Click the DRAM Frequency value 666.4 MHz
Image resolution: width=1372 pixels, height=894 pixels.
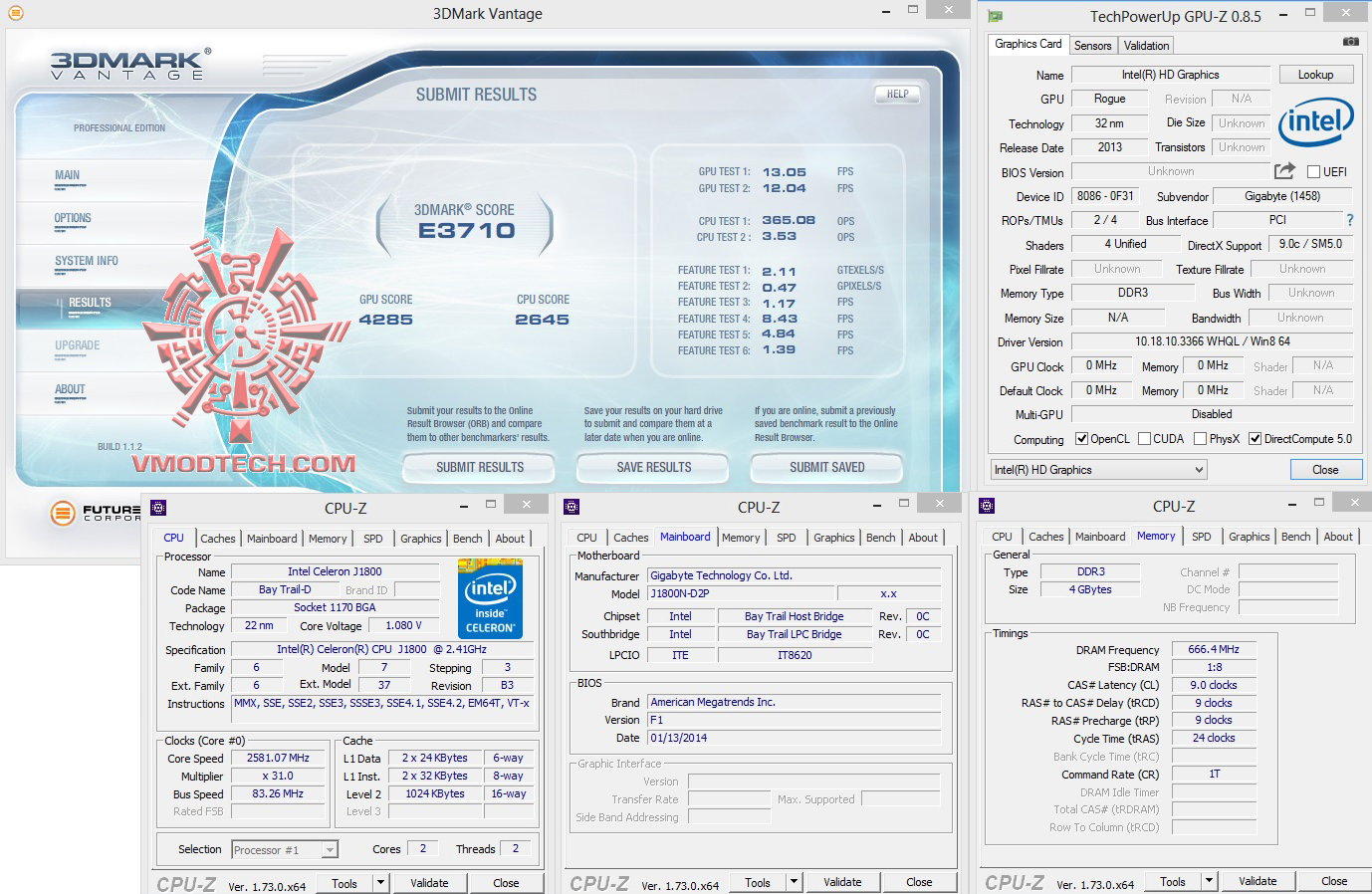click(x=1214, y=649)
